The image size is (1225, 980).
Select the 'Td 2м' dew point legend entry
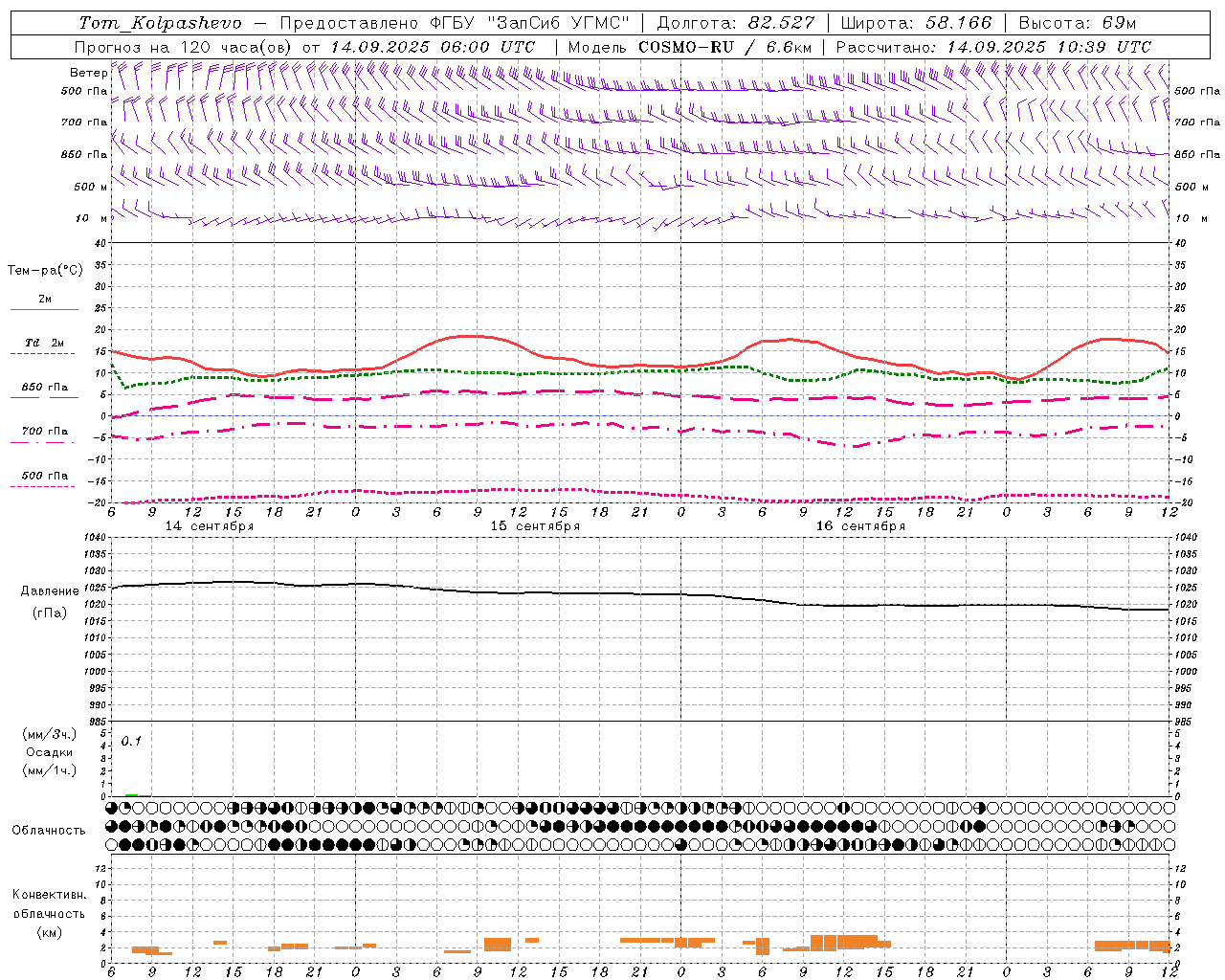pos(44,343)
